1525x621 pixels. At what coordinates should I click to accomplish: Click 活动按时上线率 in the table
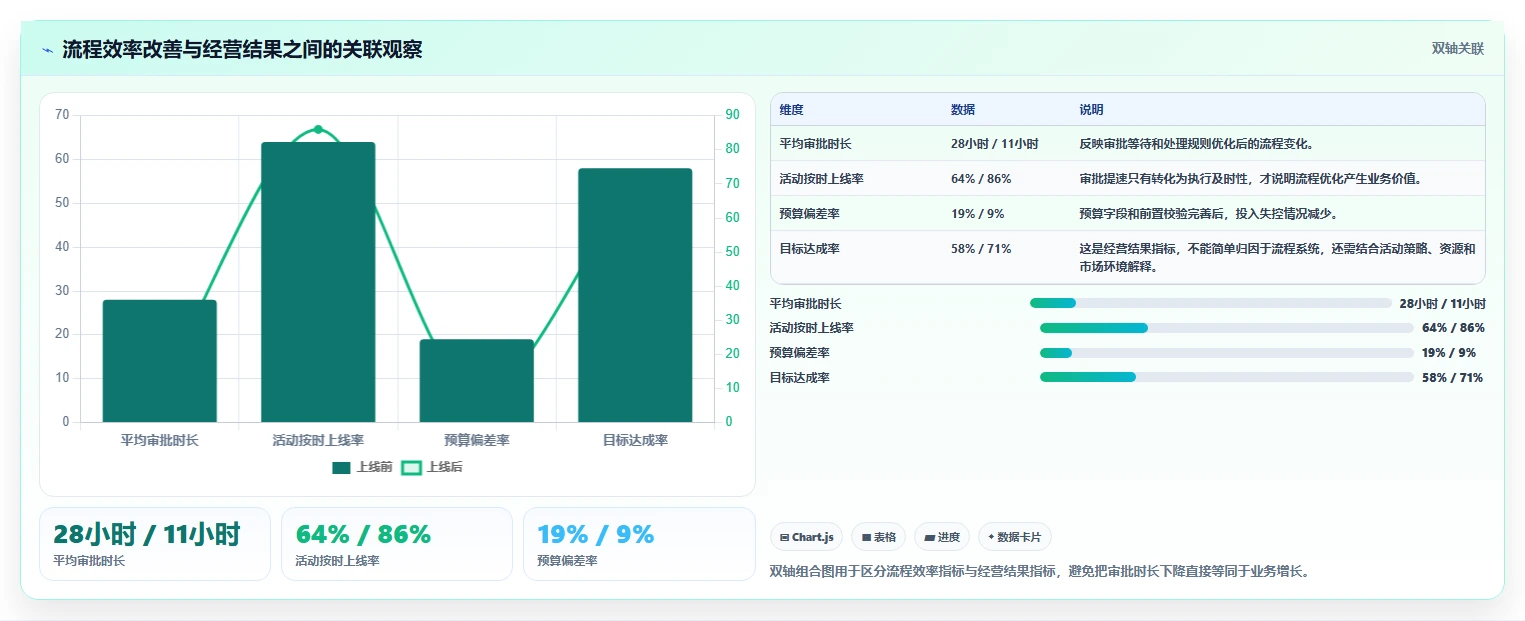[821, 179]
